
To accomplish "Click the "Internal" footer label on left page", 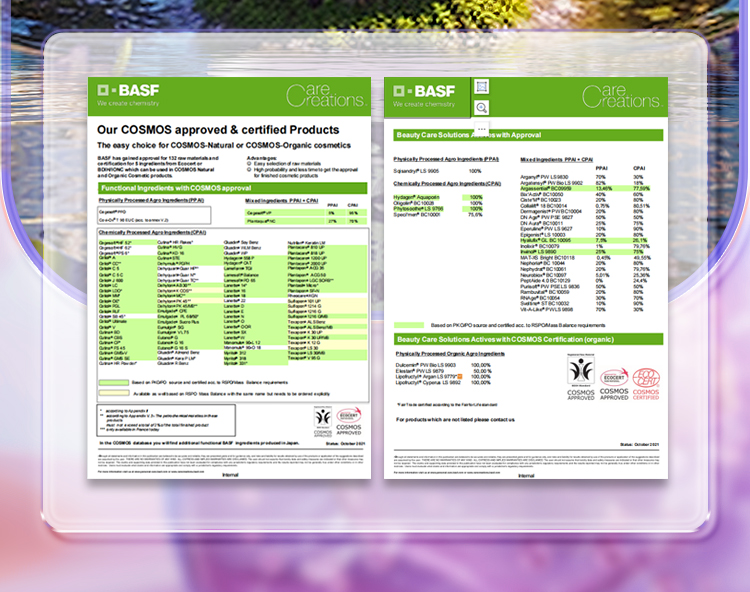I will 230,475.
